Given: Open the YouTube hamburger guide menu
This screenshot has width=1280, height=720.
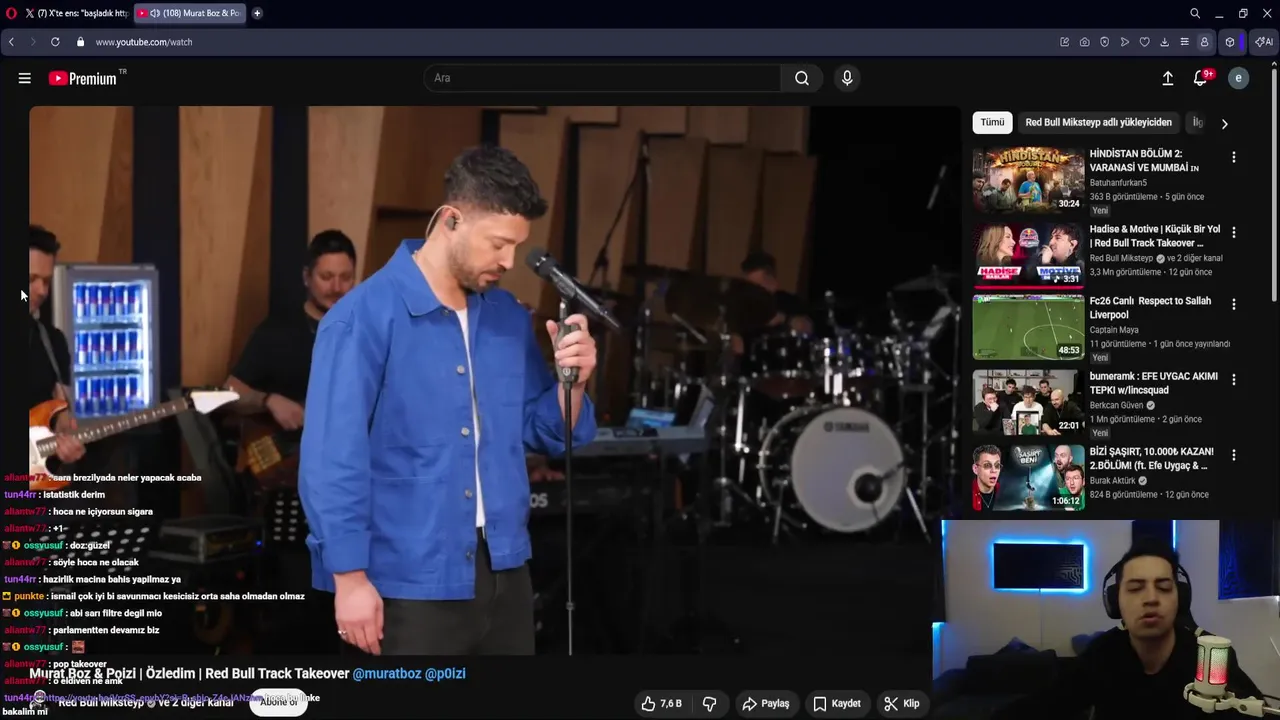Looking at the screenshot, I should click(x=25, y=78).
